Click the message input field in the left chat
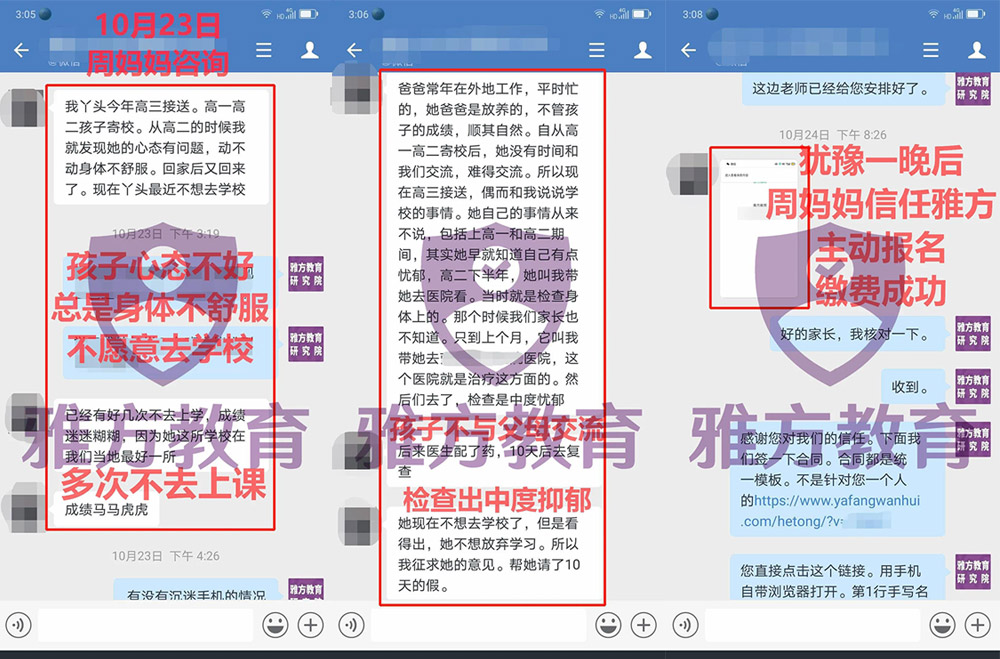Image resolution: width=1000 pixels, height=659 pixels. [x=145, y=625]
